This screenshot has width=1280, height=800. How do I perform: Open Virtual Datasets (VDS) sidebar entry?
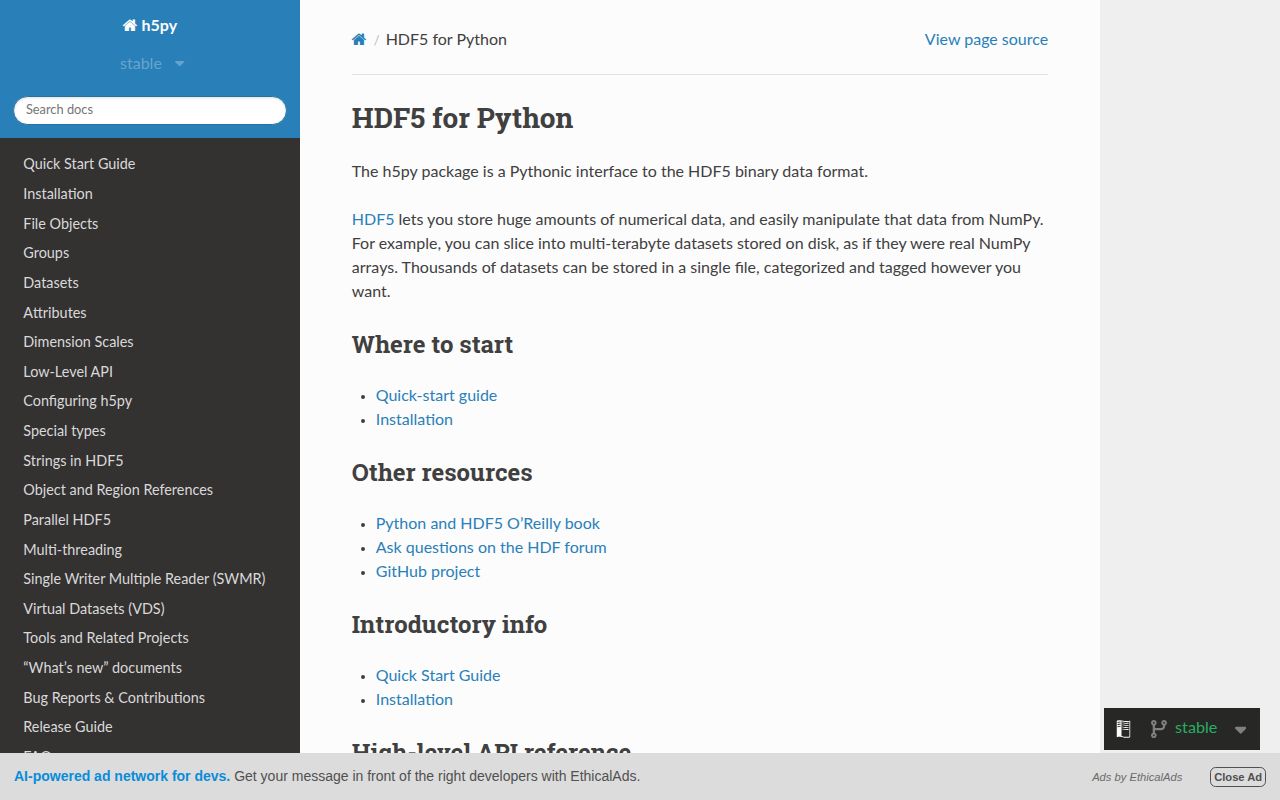pos(94,609)
